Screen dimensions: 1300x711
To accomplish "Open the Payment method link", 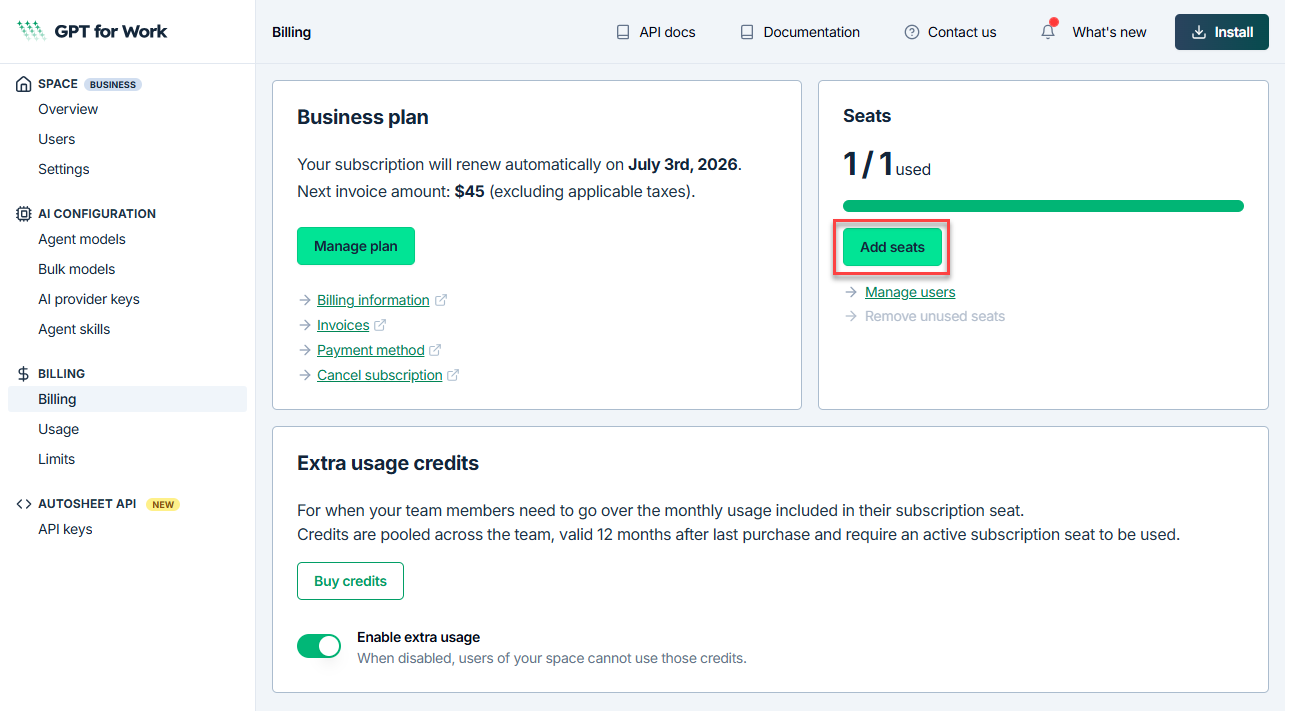I will [x=371, y=350].
